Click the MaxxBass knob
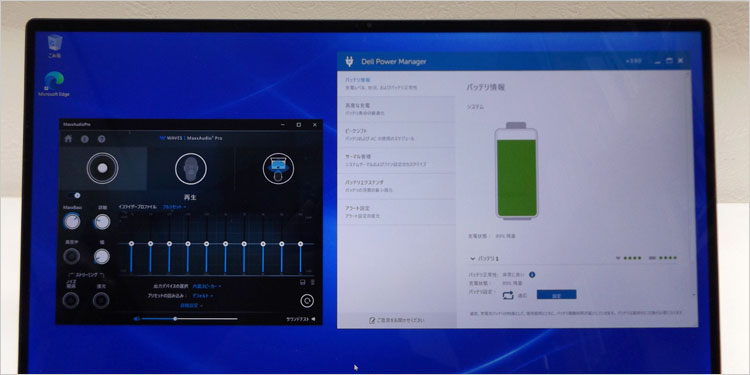The width and height of the screenshot is (750, 375). (x=72, y=221)
